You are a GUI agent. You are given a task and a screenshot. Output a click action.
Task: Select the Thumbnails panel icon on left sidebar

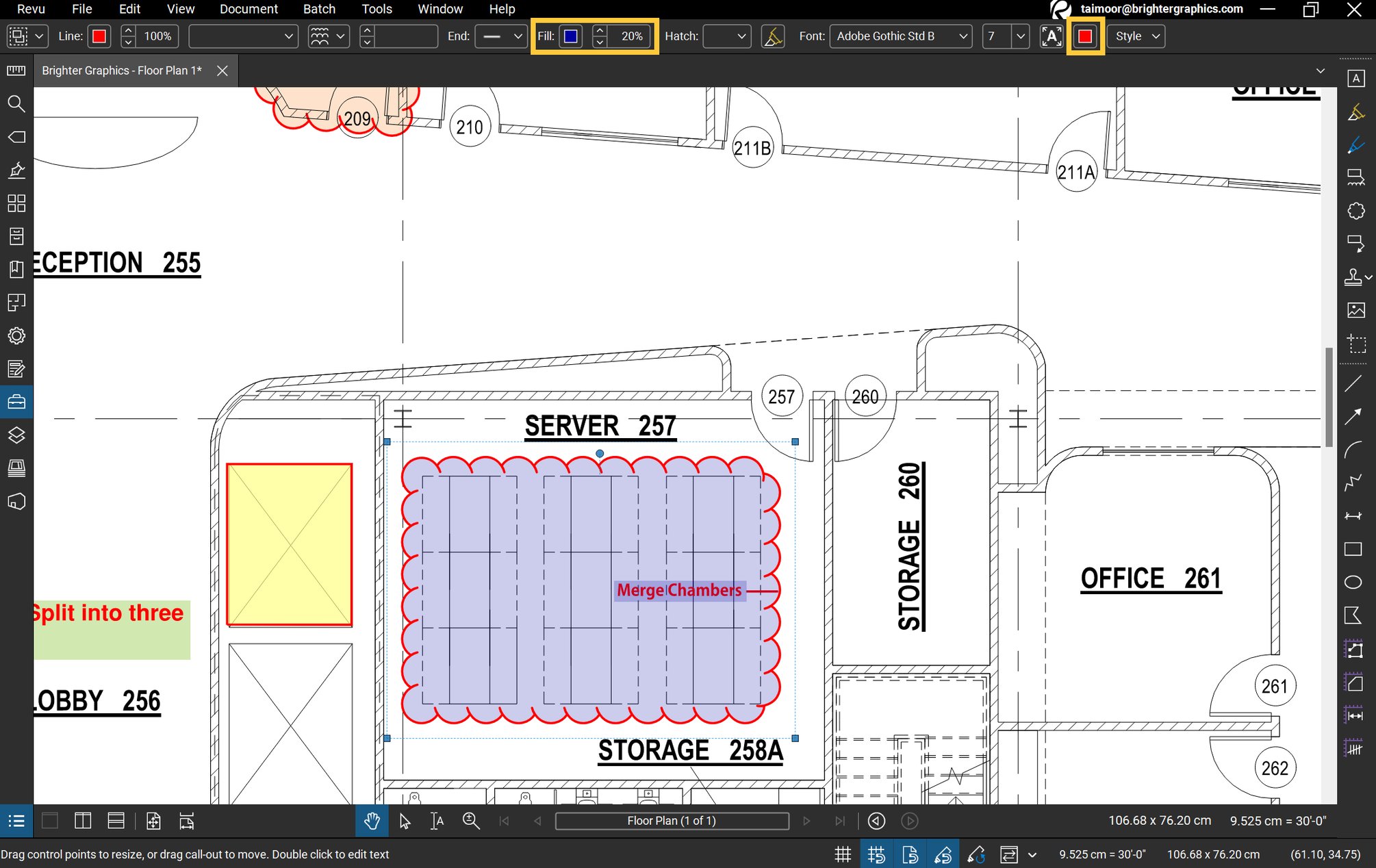[x=16, y=204]
